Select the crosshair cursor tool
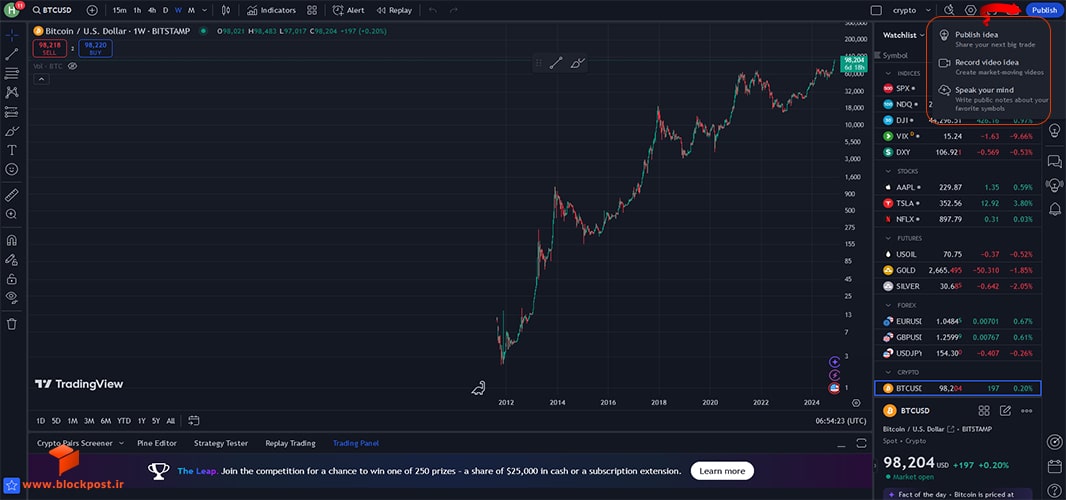This screenshot has height=500, width=1066. pos(12,35)
